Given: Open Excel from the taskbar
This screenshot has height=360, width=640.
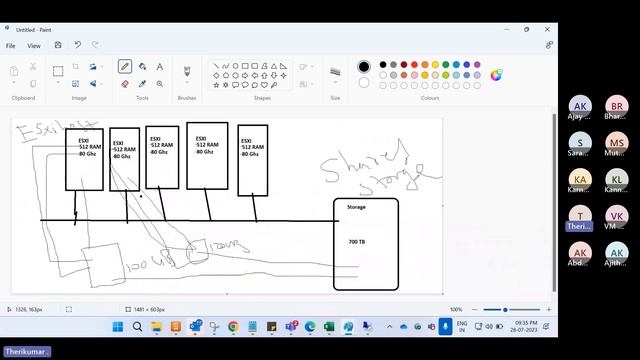Looking at the screenshot, I should (x=329, y=327).
